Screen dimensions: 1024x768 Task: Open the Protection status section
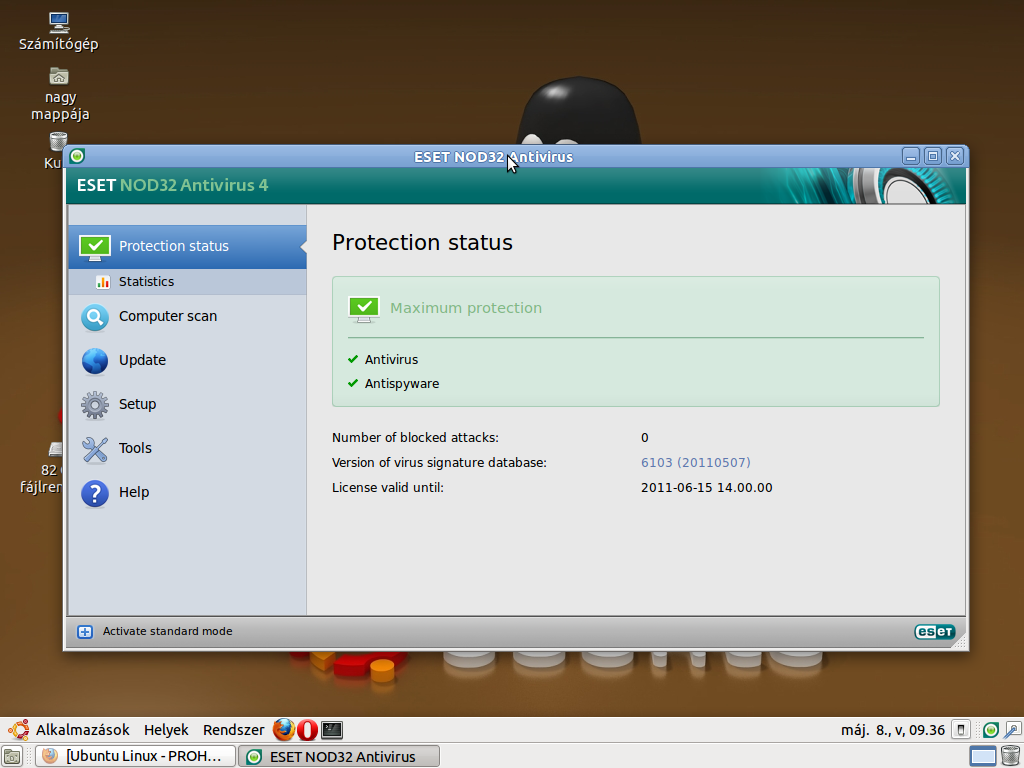[187, 247]
